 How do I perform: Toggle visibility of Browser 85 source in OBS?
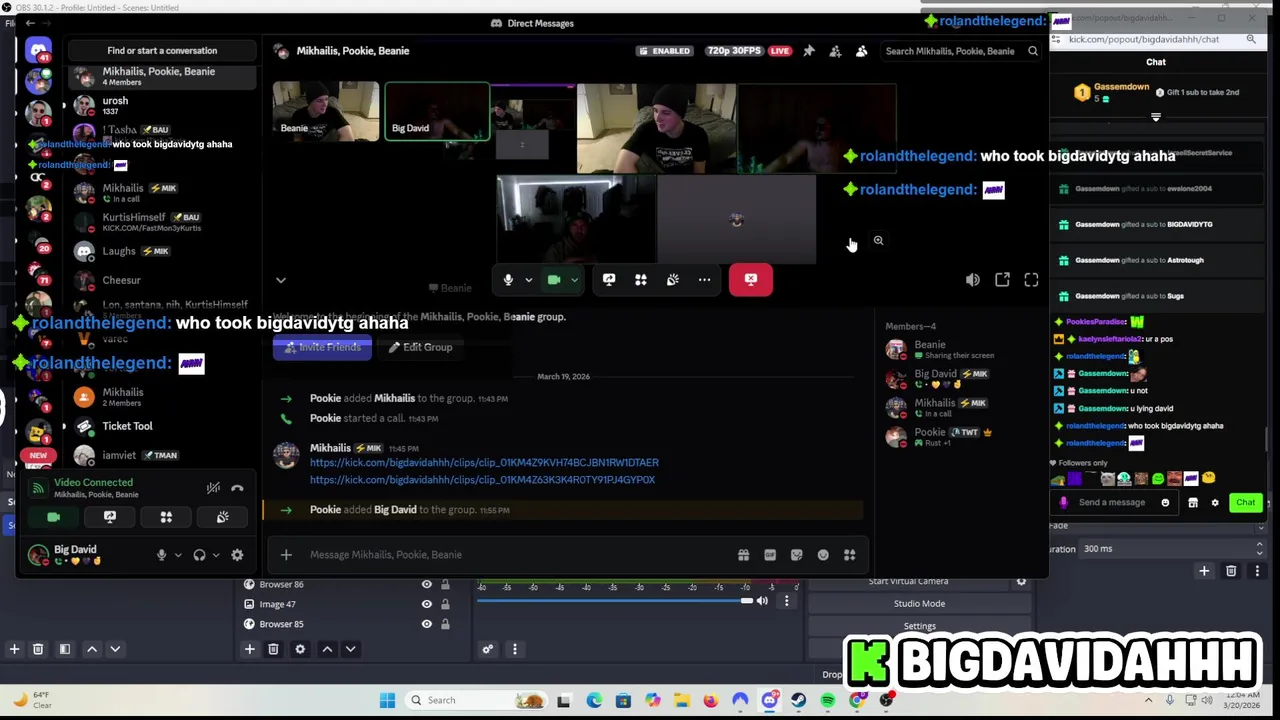pos(427,624)
